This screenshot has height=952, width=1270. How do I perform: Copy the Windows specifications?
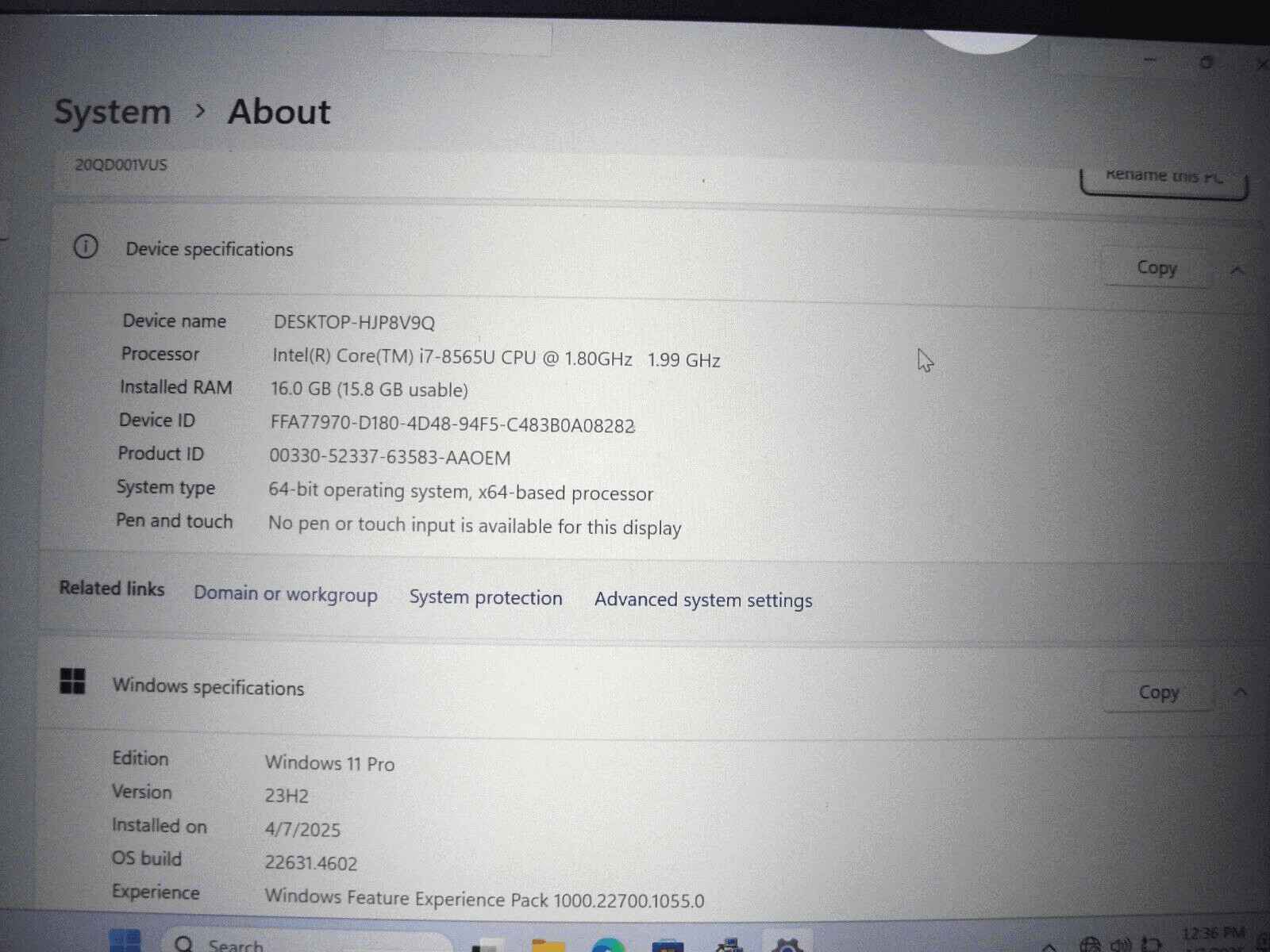click(x=1158, y=693)
